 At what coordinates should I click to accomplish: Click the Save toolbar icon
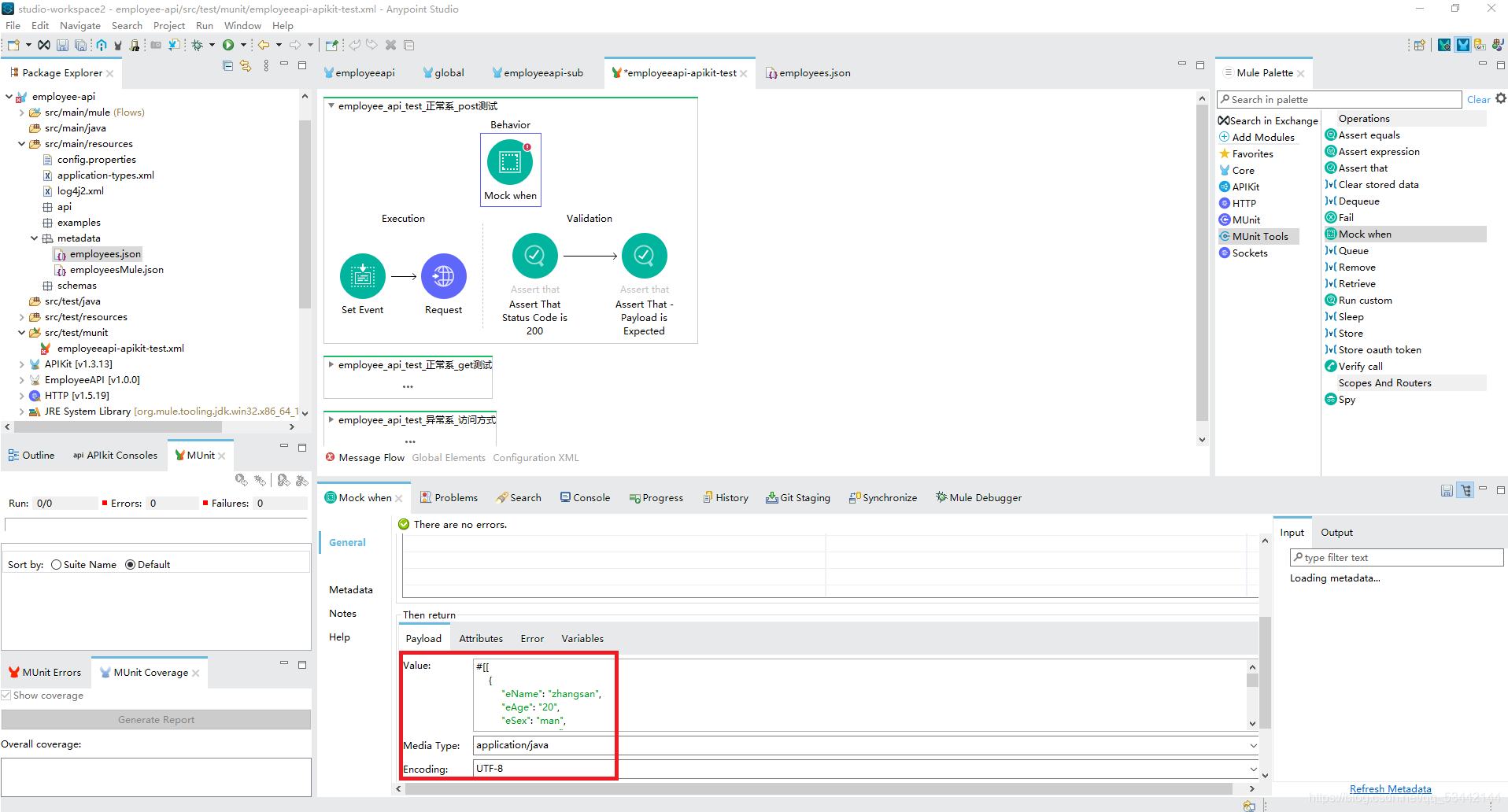(x=62, y=45)
